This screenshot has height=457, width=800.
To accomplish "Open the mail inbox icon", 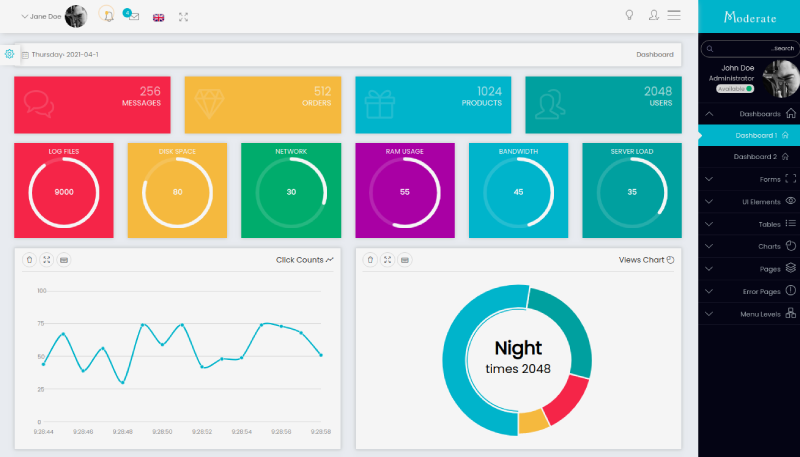I will click(132, 16).
